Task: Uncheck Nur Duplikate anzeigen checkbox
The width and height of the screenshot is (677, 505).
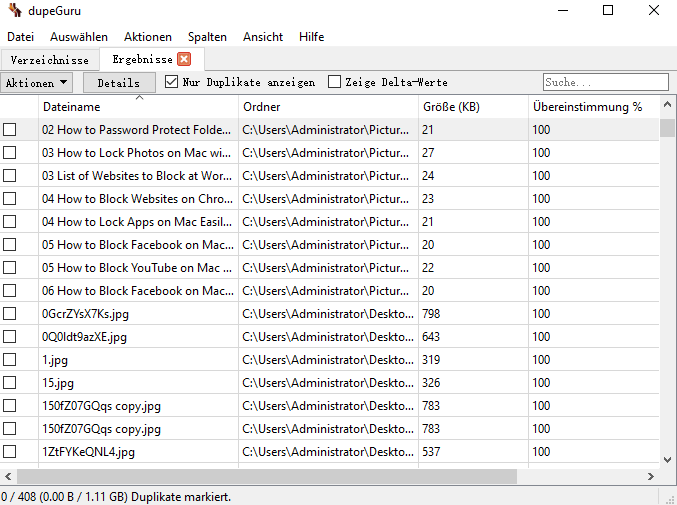Action: point(171,82)
